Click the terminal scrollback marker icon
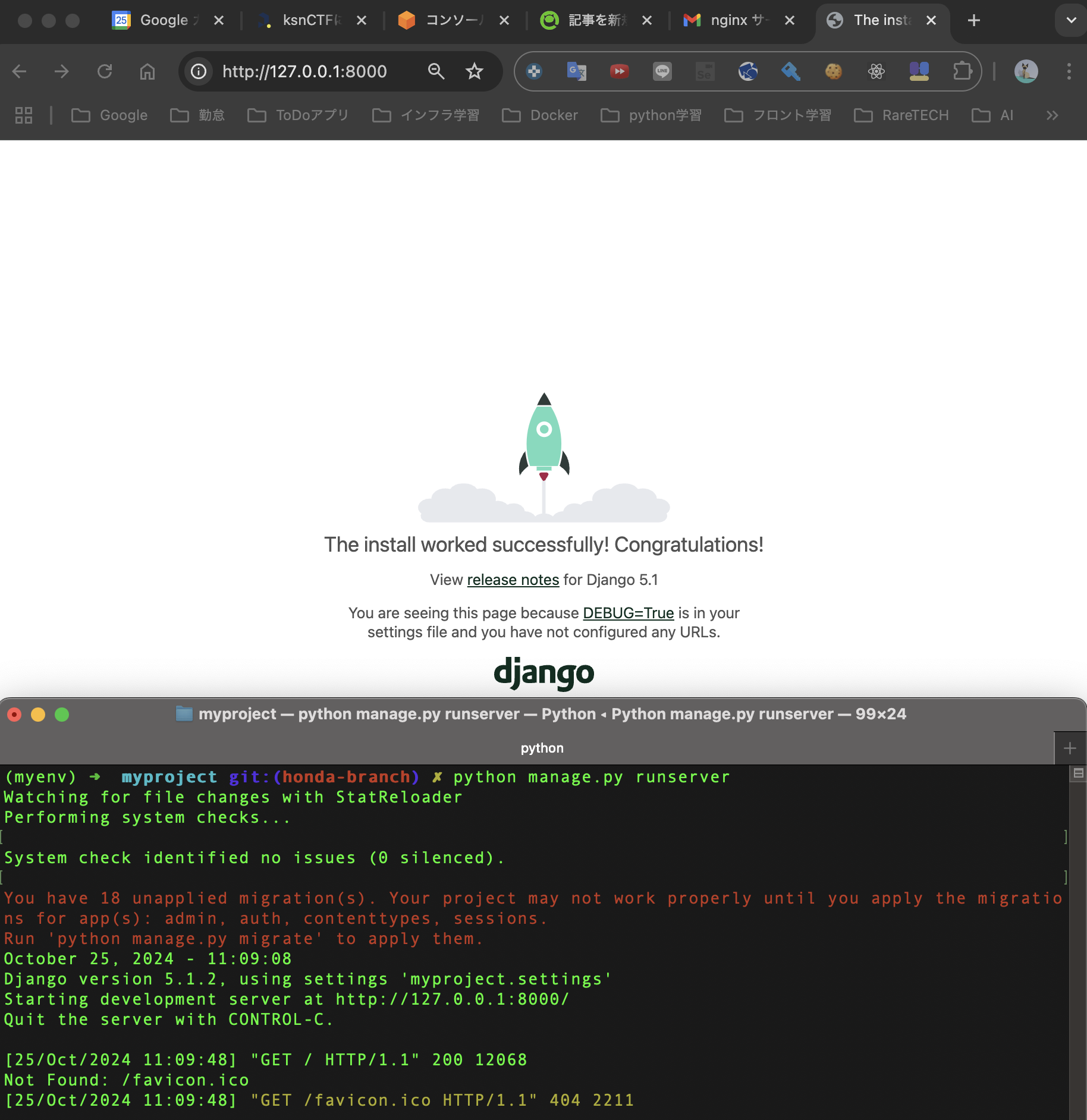Screen dimensions: 1087x1120 pyautogui.click(x=1078, y=773)
